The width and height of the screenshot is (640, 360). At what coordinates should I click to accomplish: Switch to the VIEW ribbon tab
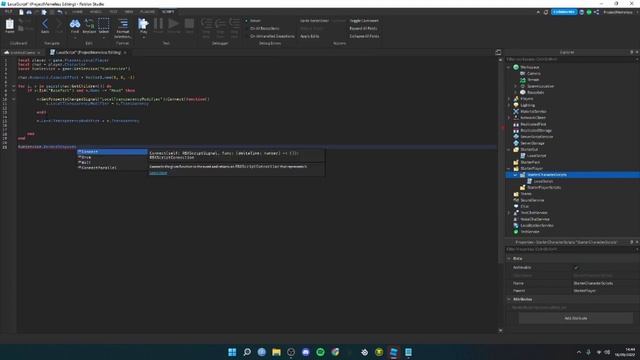pyautogui.click(x=129, y=12)
